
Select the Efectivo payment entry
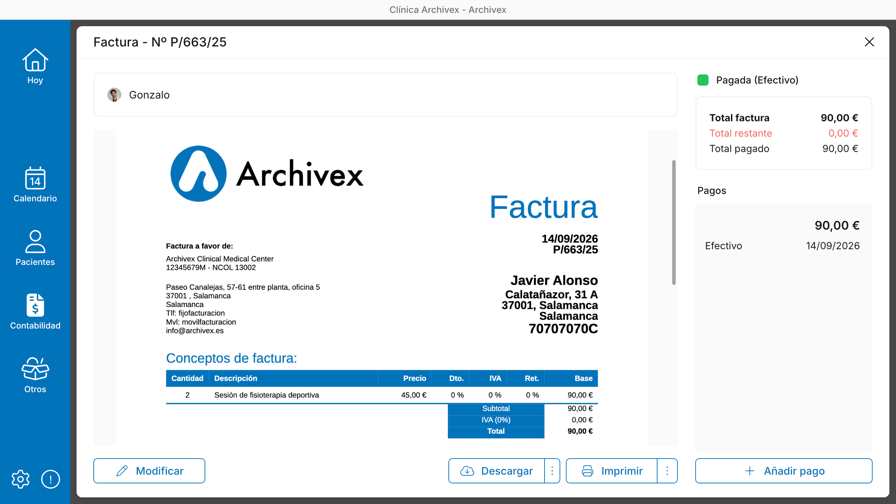pyautogui.click(x=783, y=235)
